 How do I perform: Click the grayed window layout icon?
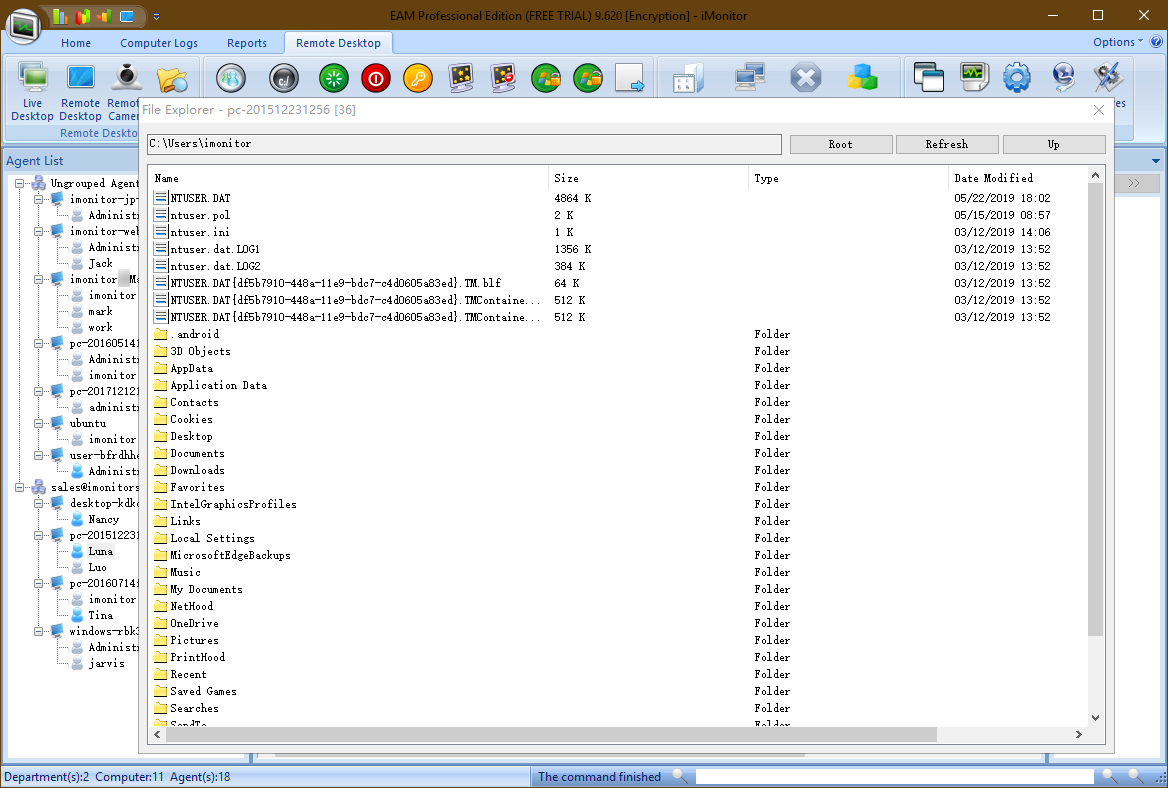688,77
